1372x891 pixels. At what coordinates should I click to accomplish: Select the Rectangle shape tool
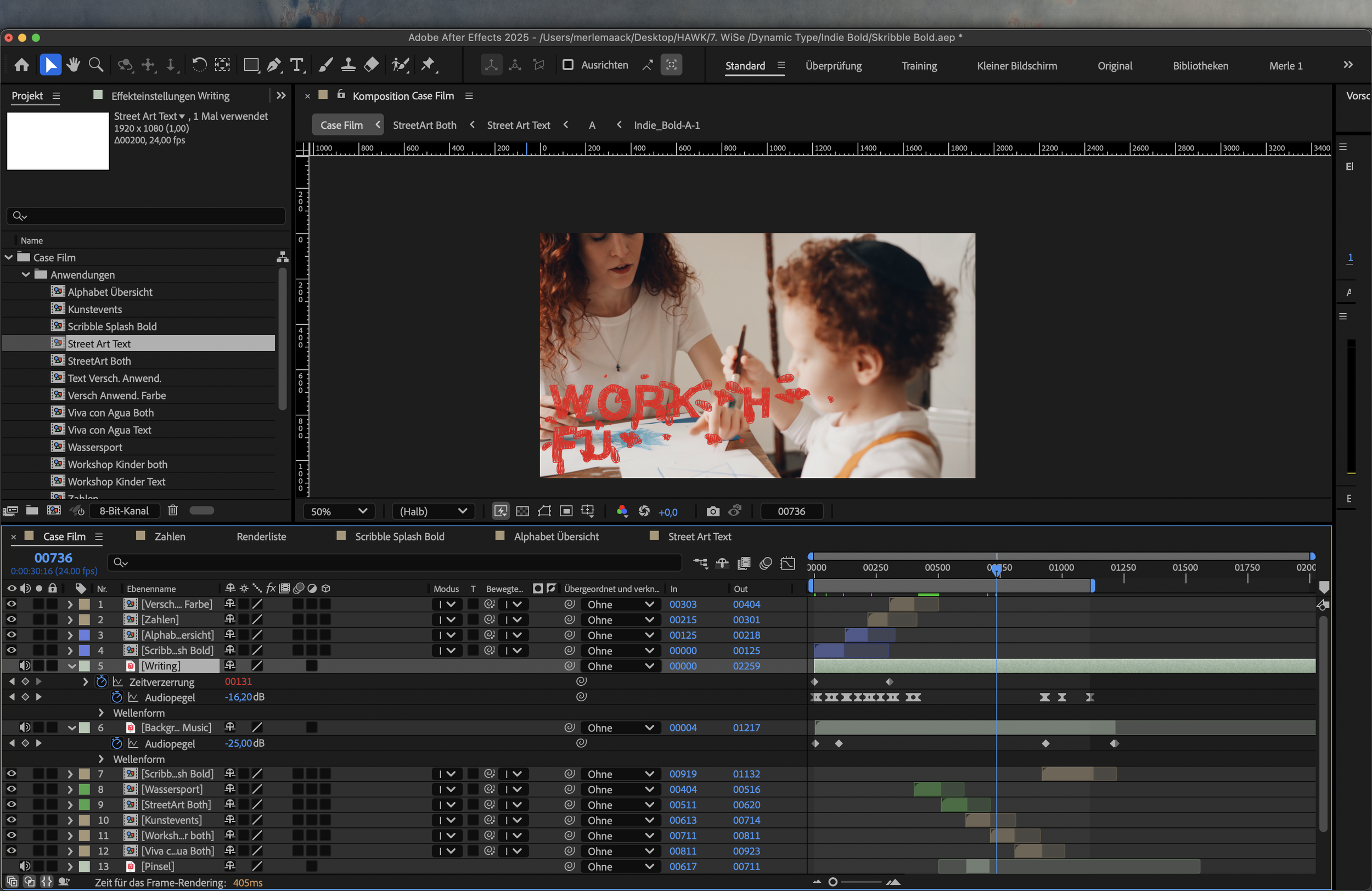coord(251,65)
